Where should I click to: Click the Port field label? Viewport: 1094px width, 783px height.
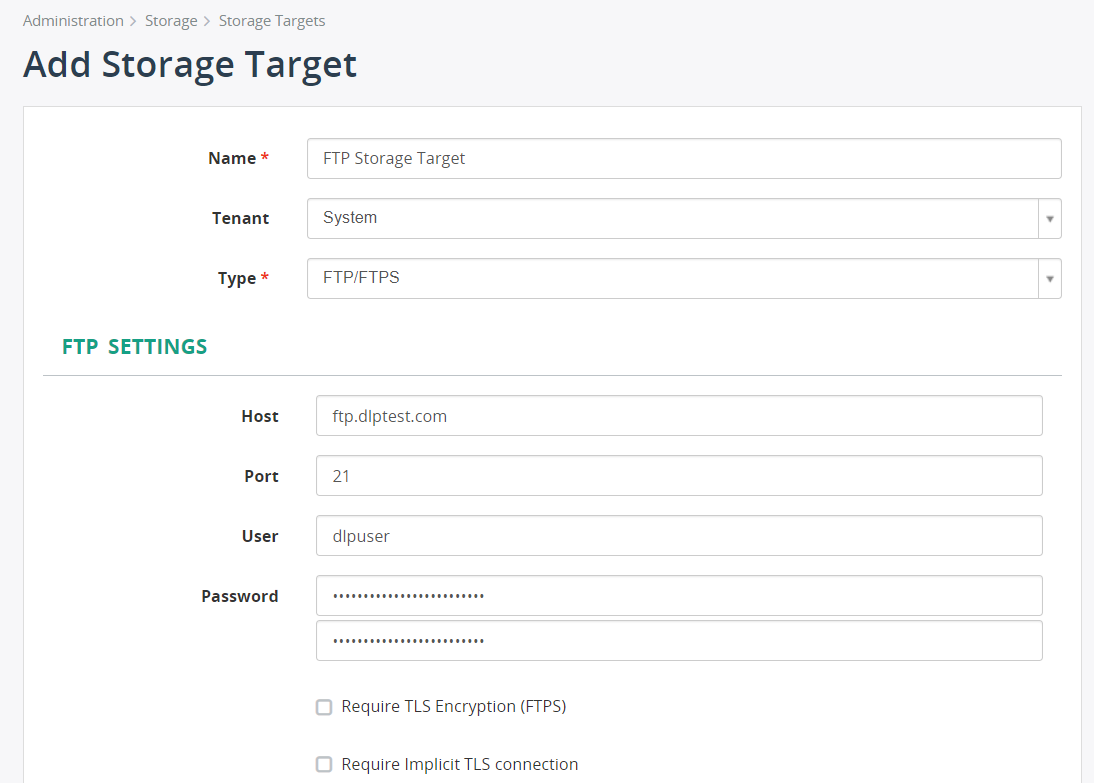(261, 477)
